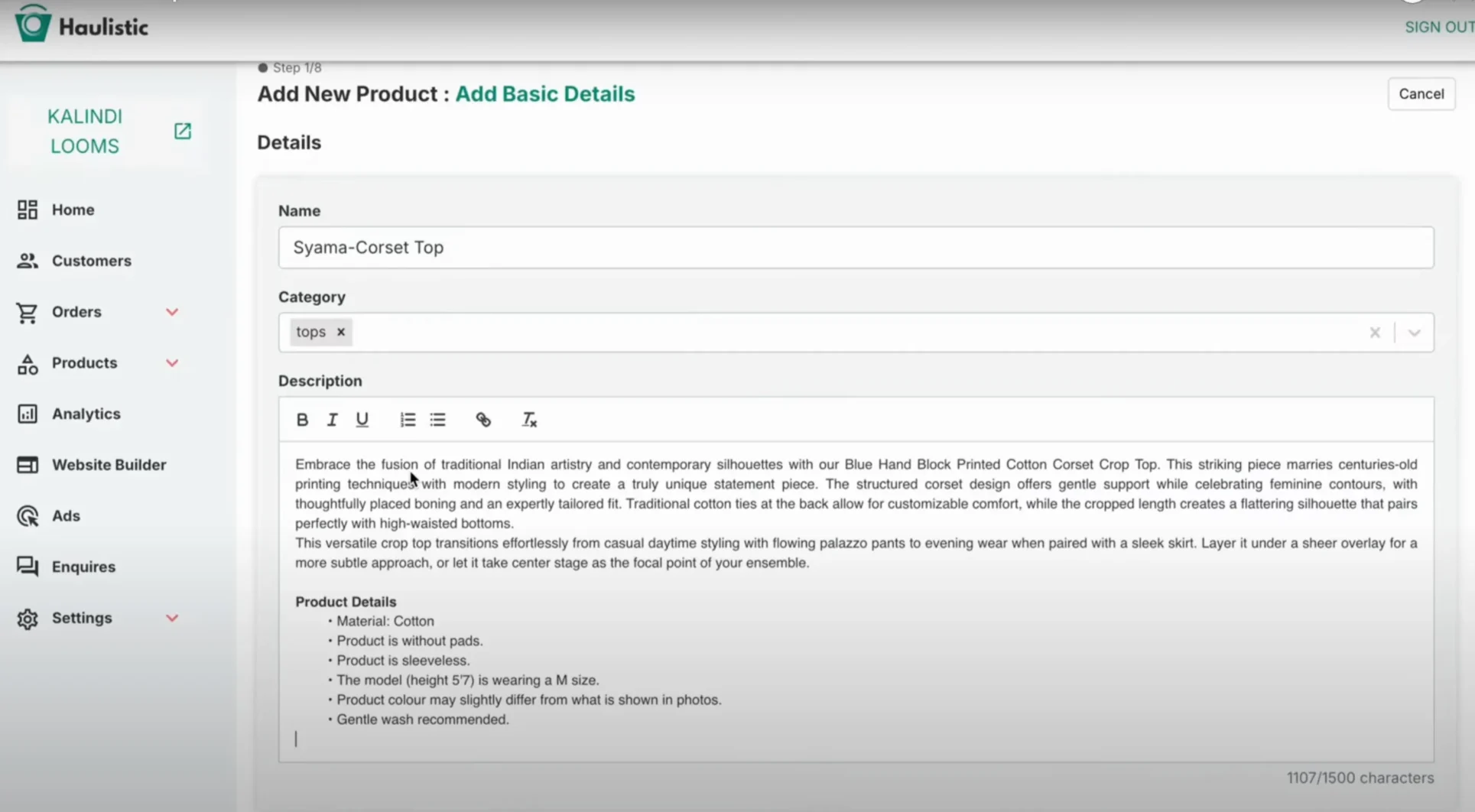Go to Analytics in sidebar
This screenshot has width=1475, height=812.
[86, 414]
